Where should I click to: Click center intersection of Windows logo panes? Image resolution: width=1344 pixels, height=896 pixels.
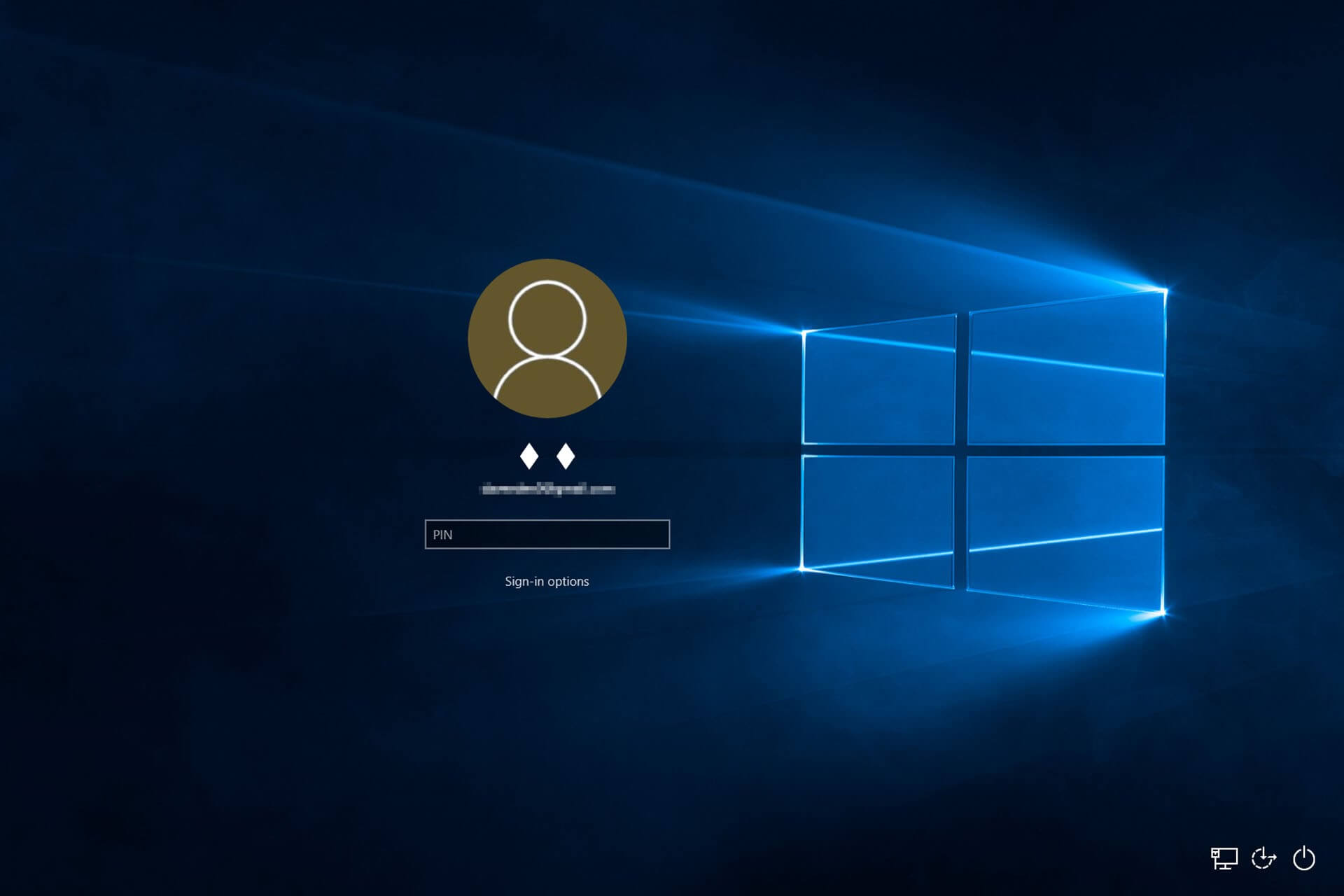pos(961,450)
